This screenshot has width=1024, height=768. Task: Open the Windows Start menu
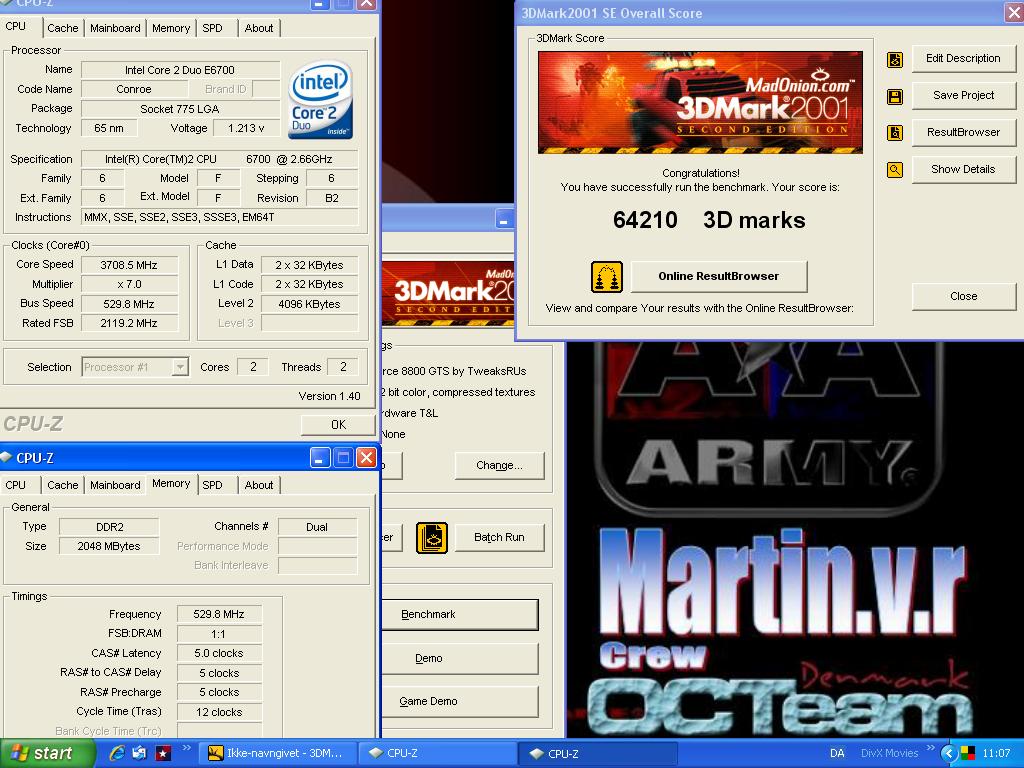[47, 754]
